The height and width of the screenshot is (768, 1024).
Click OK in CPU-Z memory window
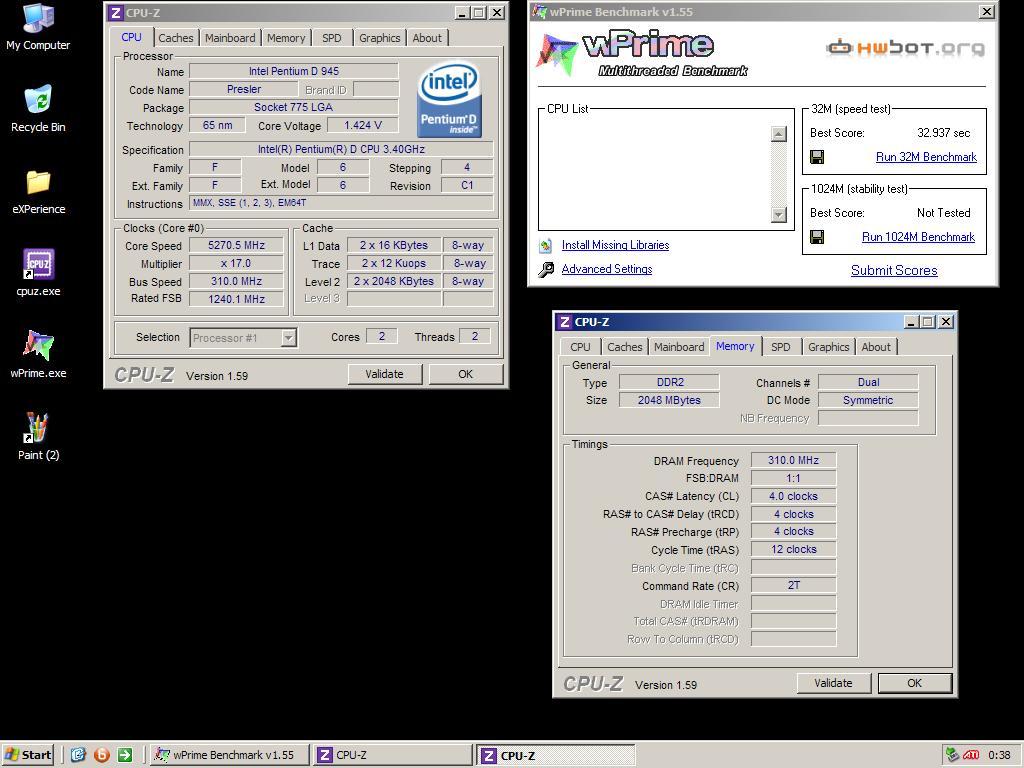[914, 683]
